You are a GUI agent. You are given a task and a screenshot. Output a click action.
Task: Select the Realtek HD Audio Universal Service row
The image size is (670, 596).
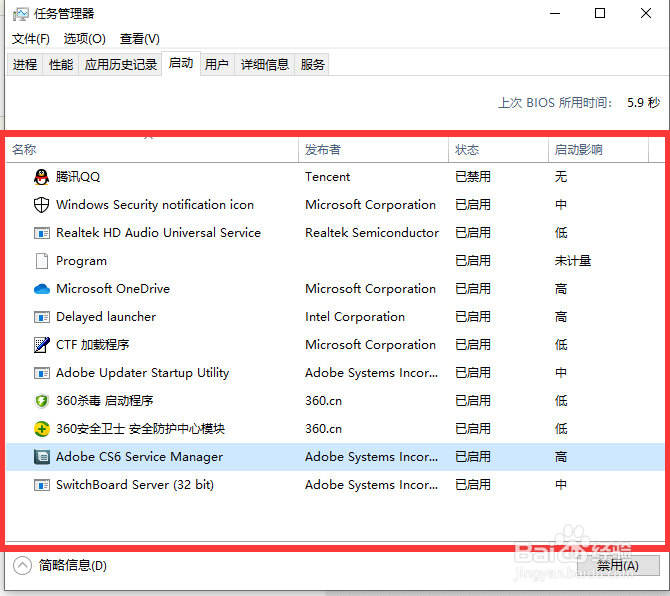pos(158,233)
